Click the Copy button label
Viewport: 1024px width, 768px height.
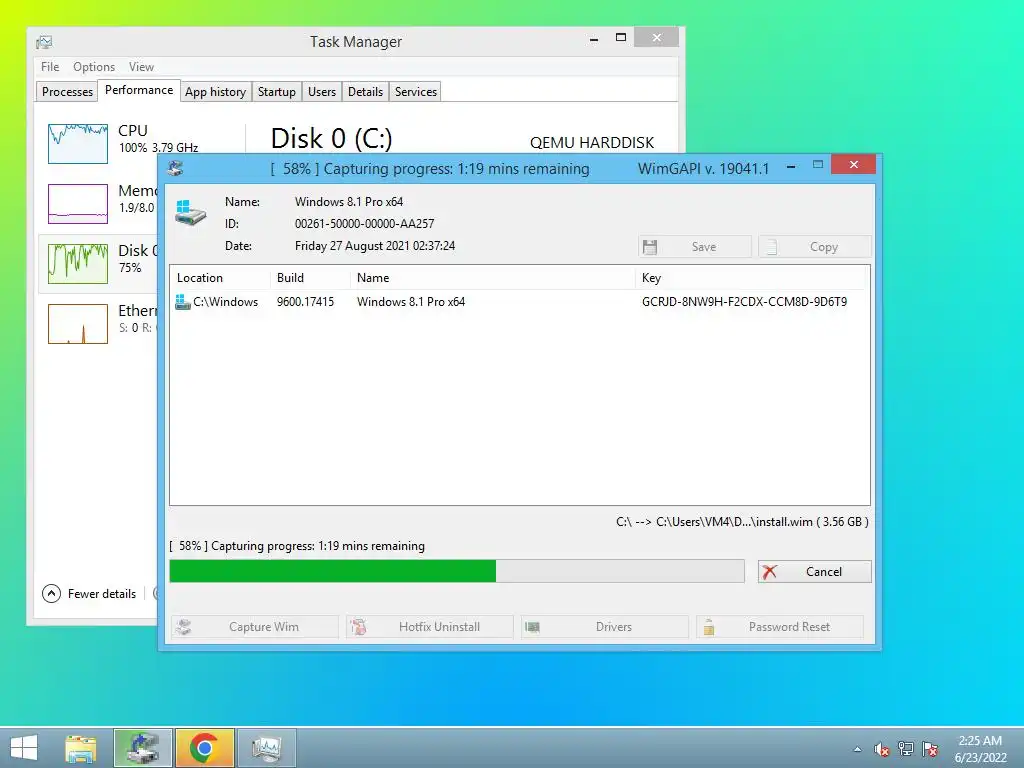point(824,247)
